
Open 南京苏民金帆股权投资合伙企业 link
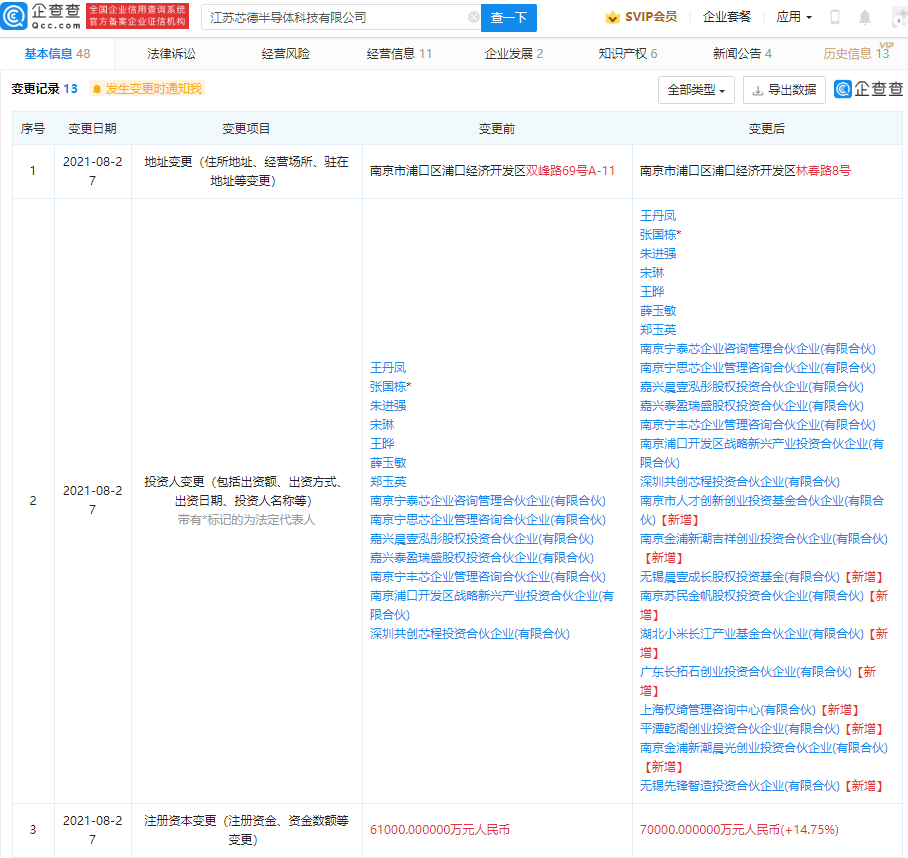pyautogui.click(x=752, y=596)
